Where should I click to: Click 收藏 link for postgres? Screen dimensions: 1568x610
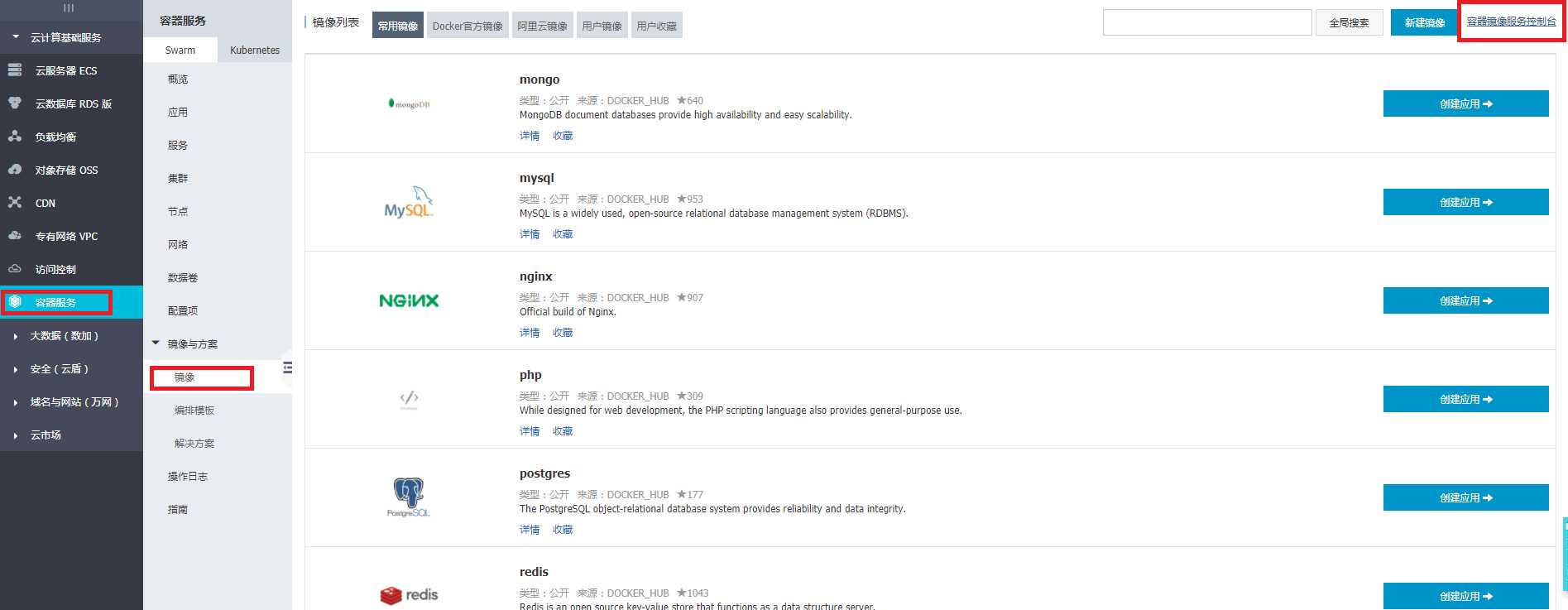coord(563,530)
